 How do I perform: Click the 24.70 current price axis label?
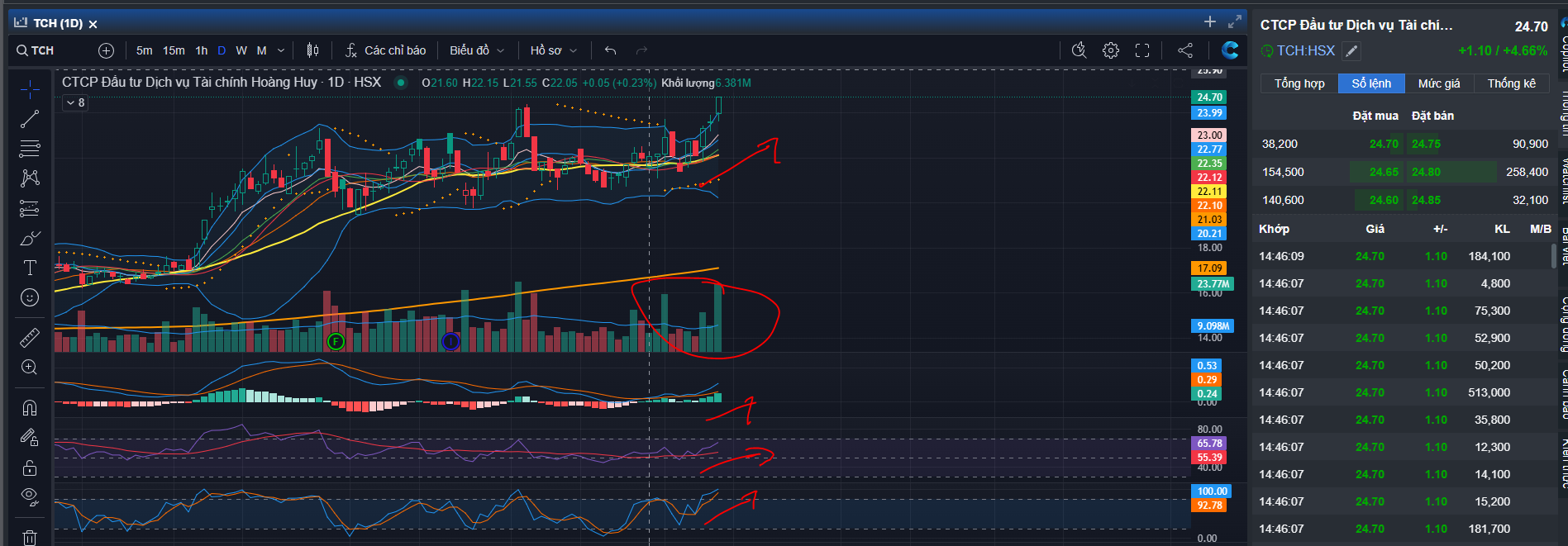[x=1209, y=97]
